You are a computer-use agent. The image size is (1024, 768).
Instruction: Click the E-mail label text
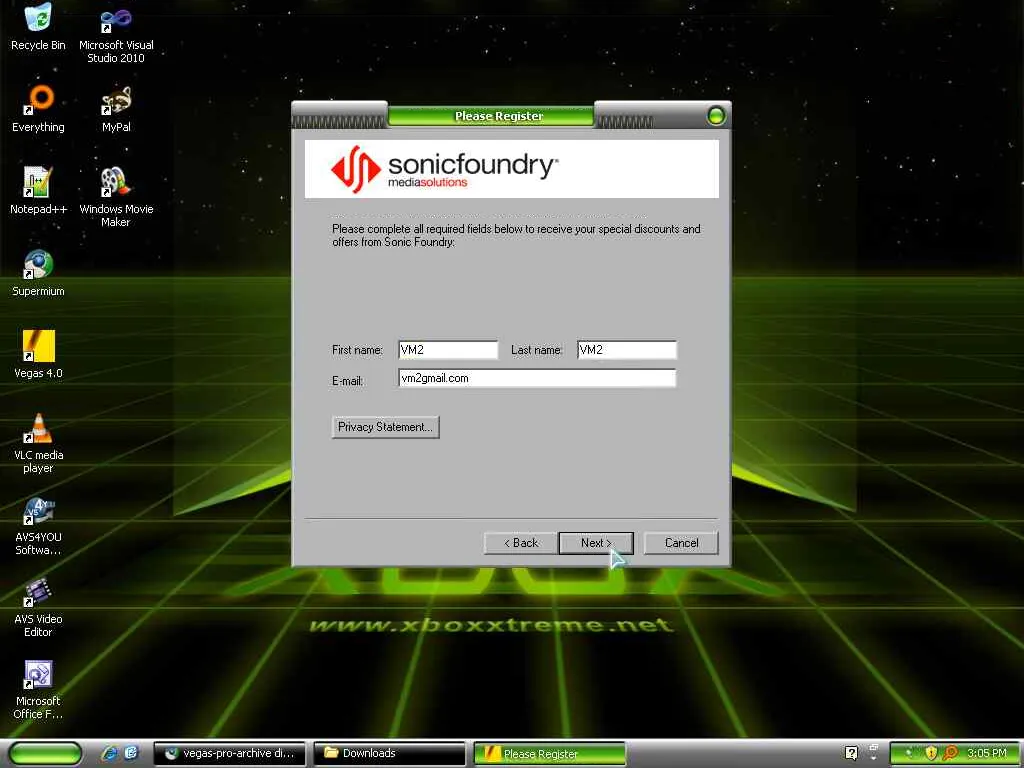[347, 381]
